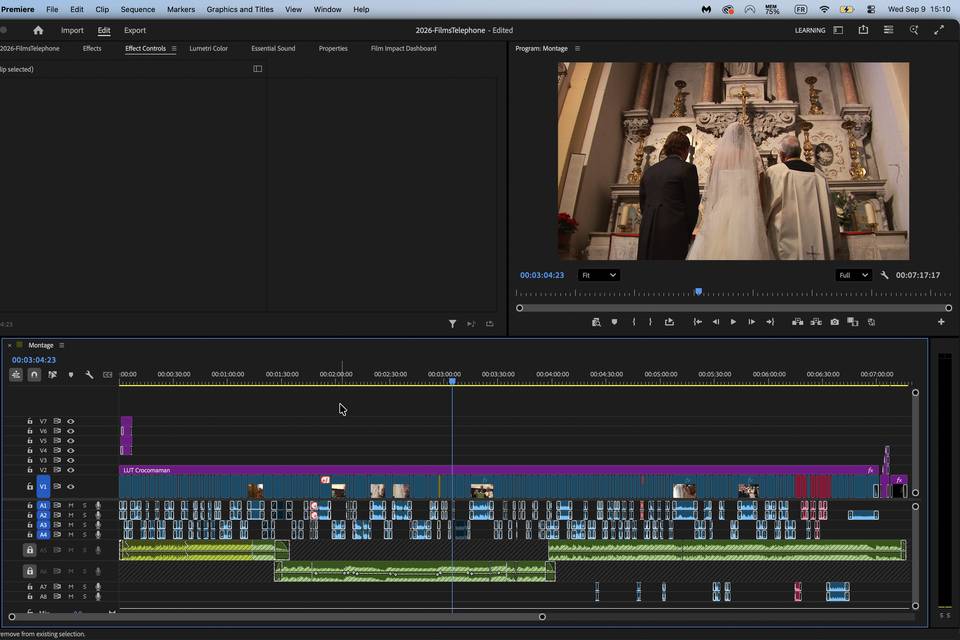Open macOS Control Center icon

click(871, 9)
